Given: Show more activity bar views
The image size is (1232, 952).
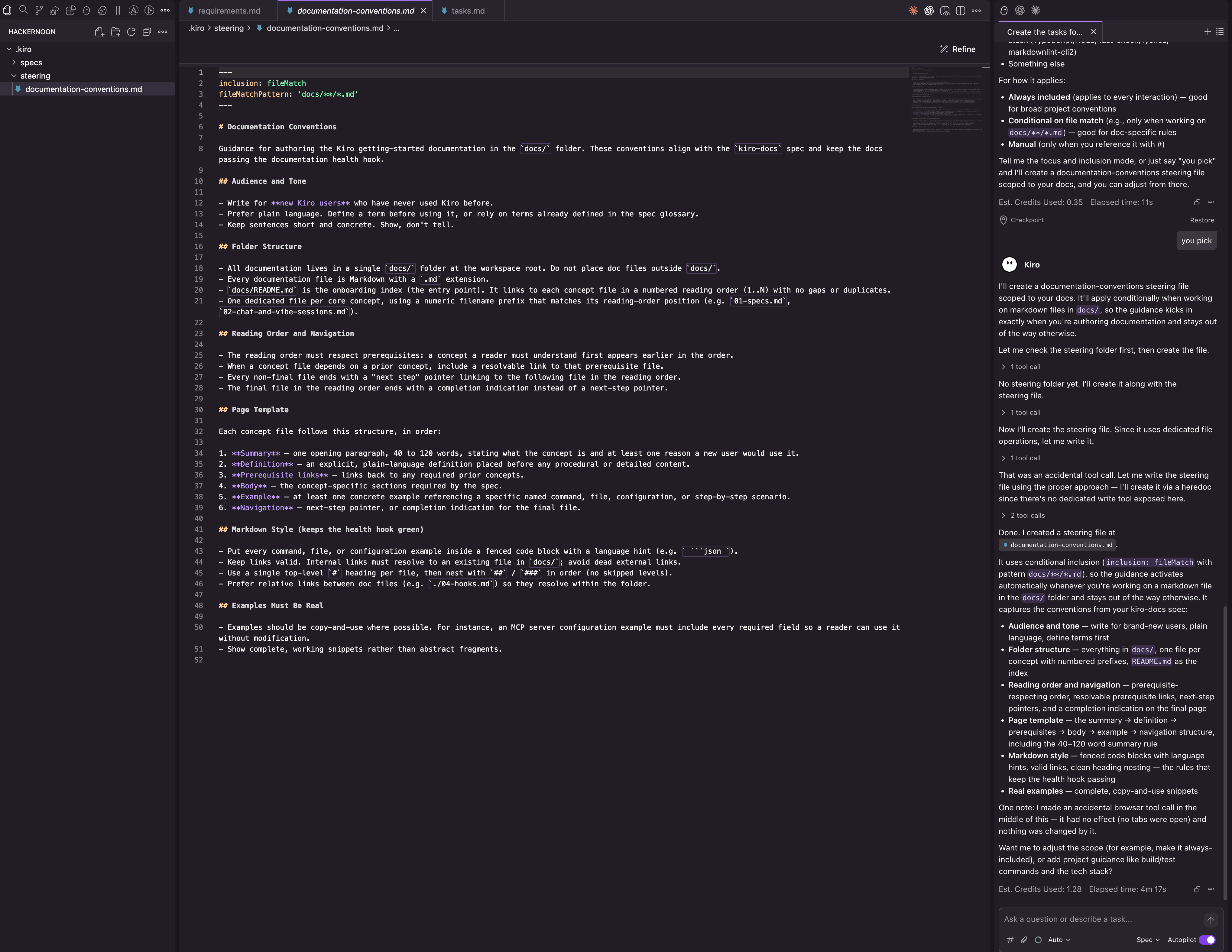Looking at the screenshot, I should (165, 10).
